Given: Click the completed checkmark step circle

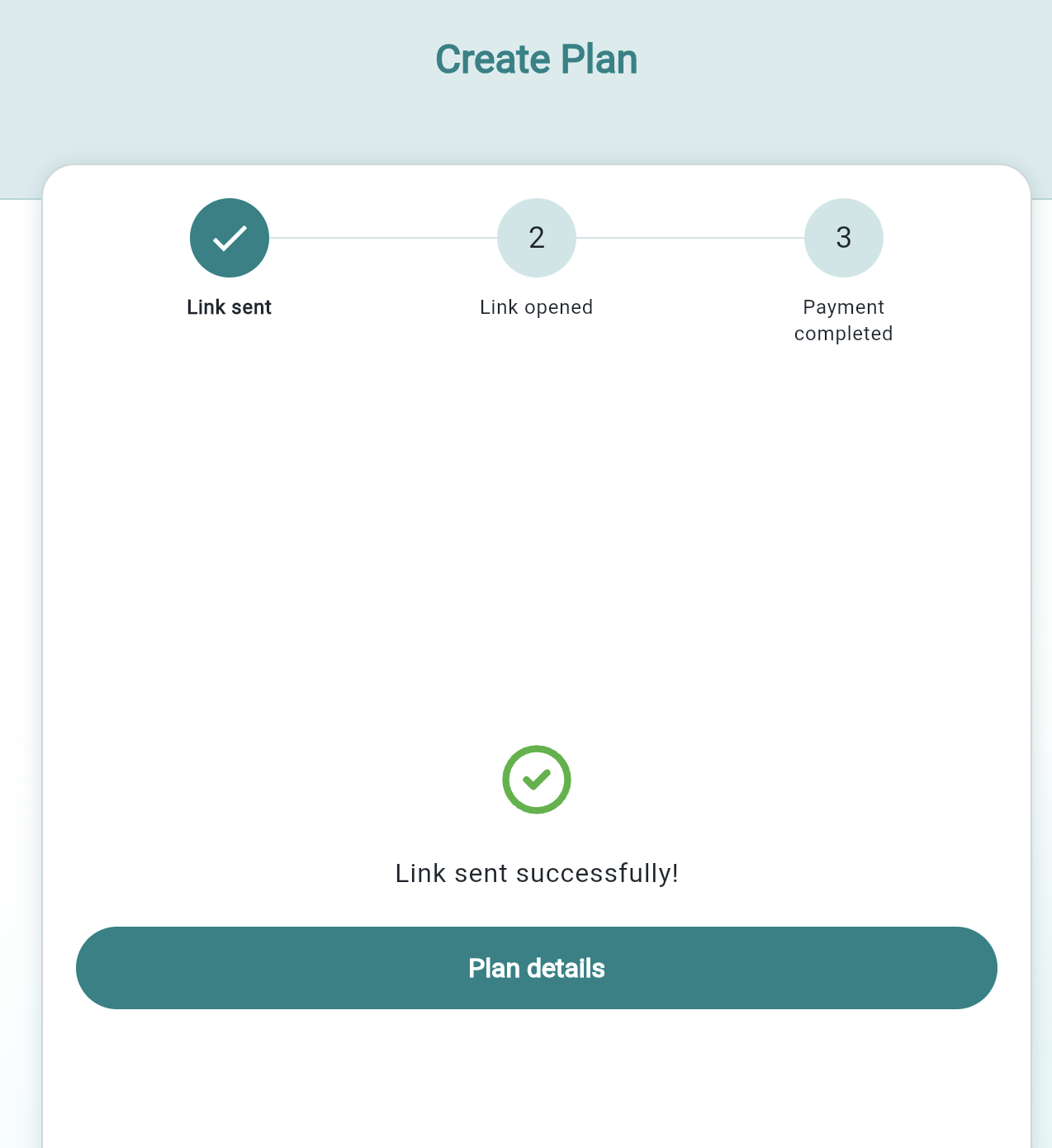Looking at the screenshot, I should tap(230, 238).
